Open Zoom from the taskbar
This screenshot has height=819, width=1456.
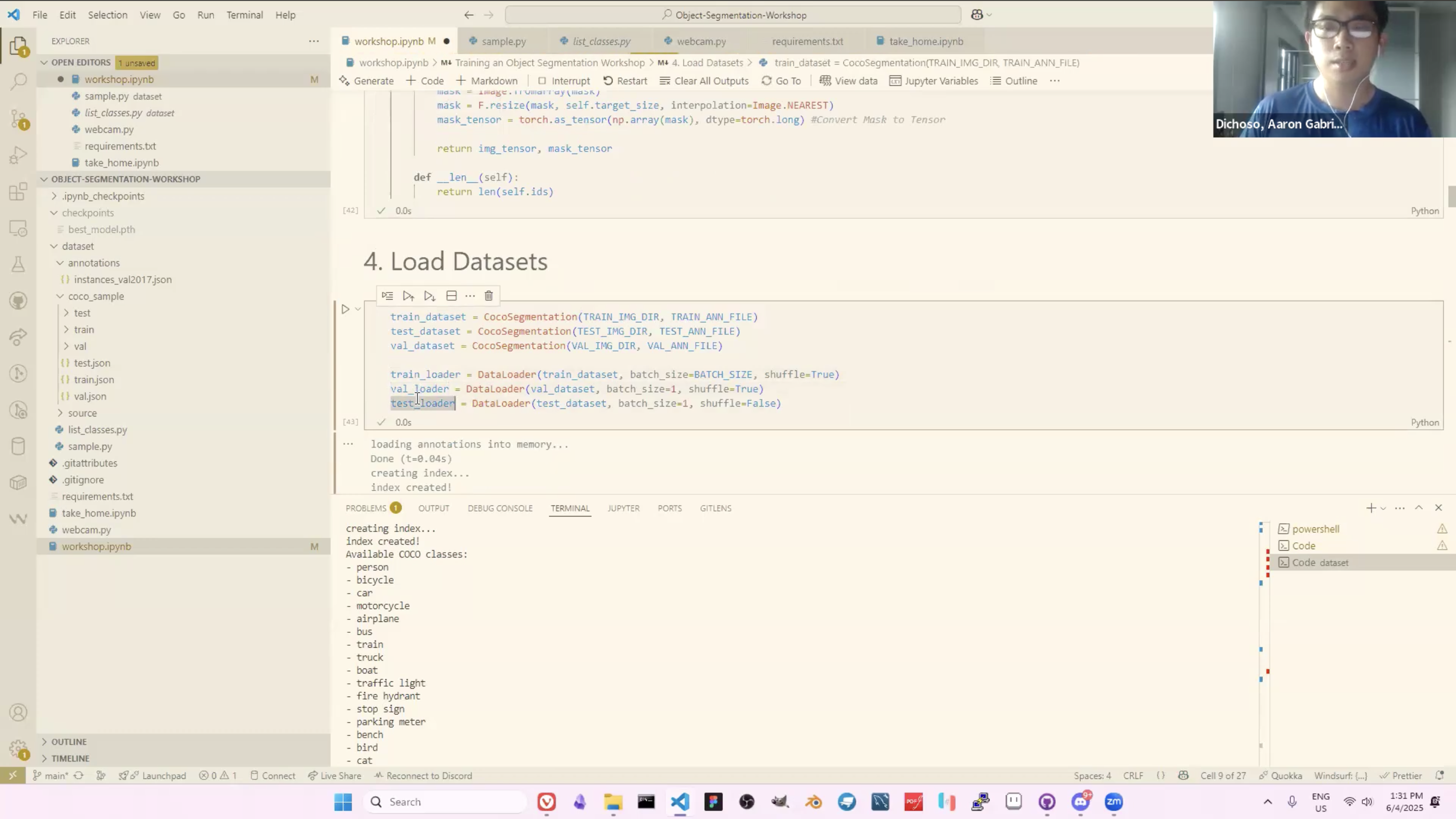(1113, 802)
